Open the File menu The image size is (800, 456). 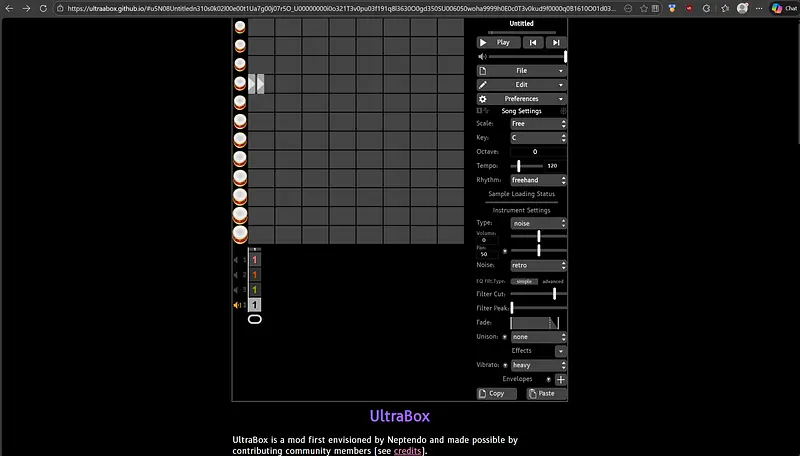click(x=522, y=71)
